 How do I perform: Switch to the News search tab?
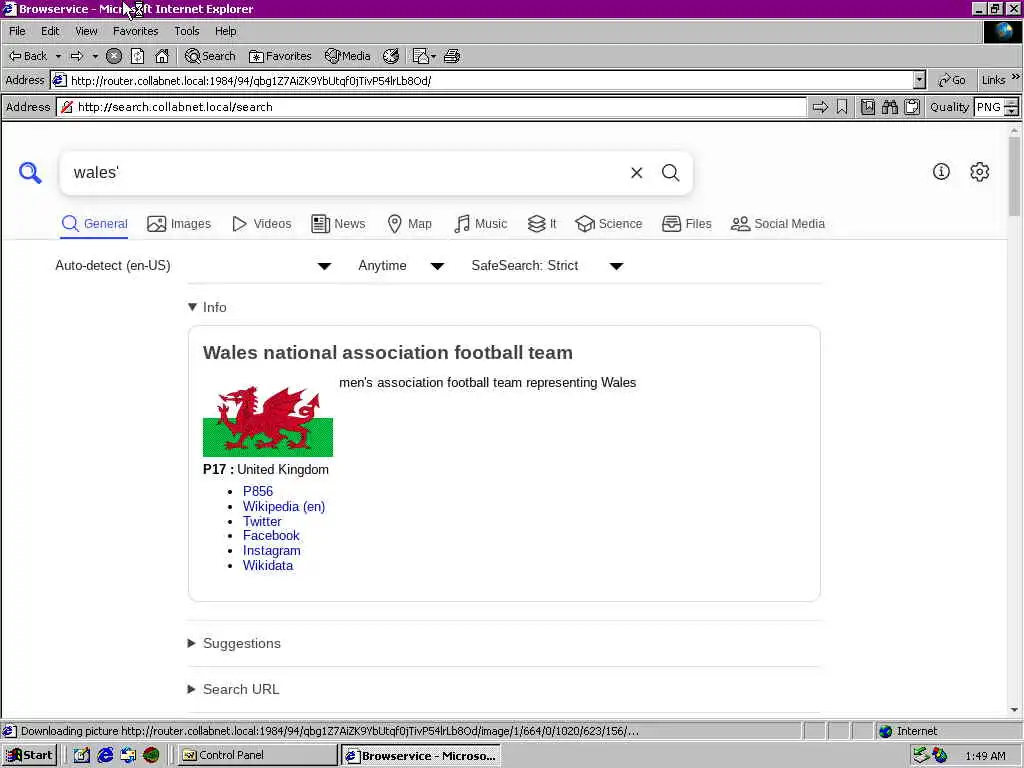pyautogui.click(x=338, y=224)
